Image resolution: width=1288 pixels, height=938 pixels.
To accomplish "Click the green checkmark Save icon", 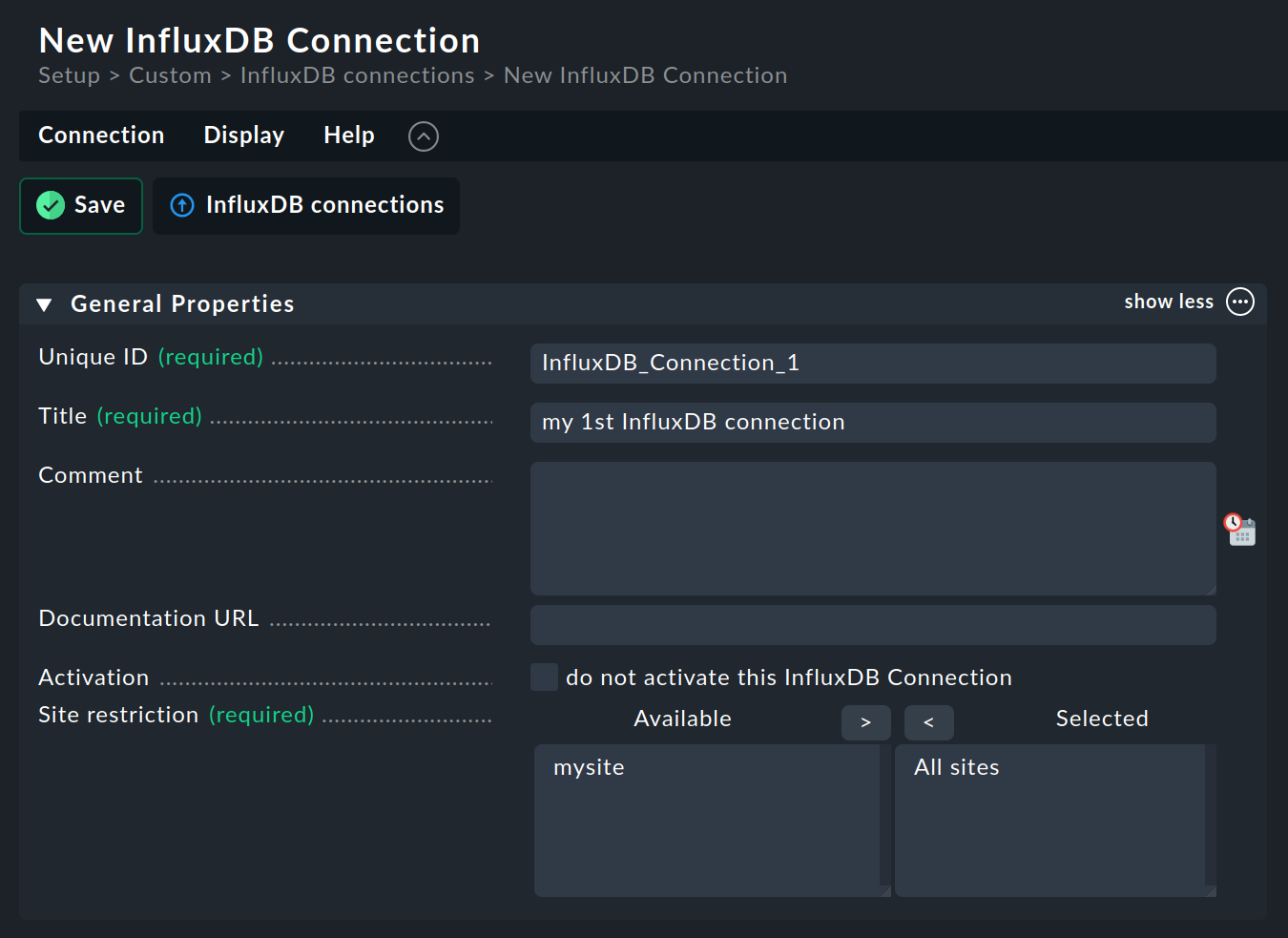I will (x=51, y=205).
